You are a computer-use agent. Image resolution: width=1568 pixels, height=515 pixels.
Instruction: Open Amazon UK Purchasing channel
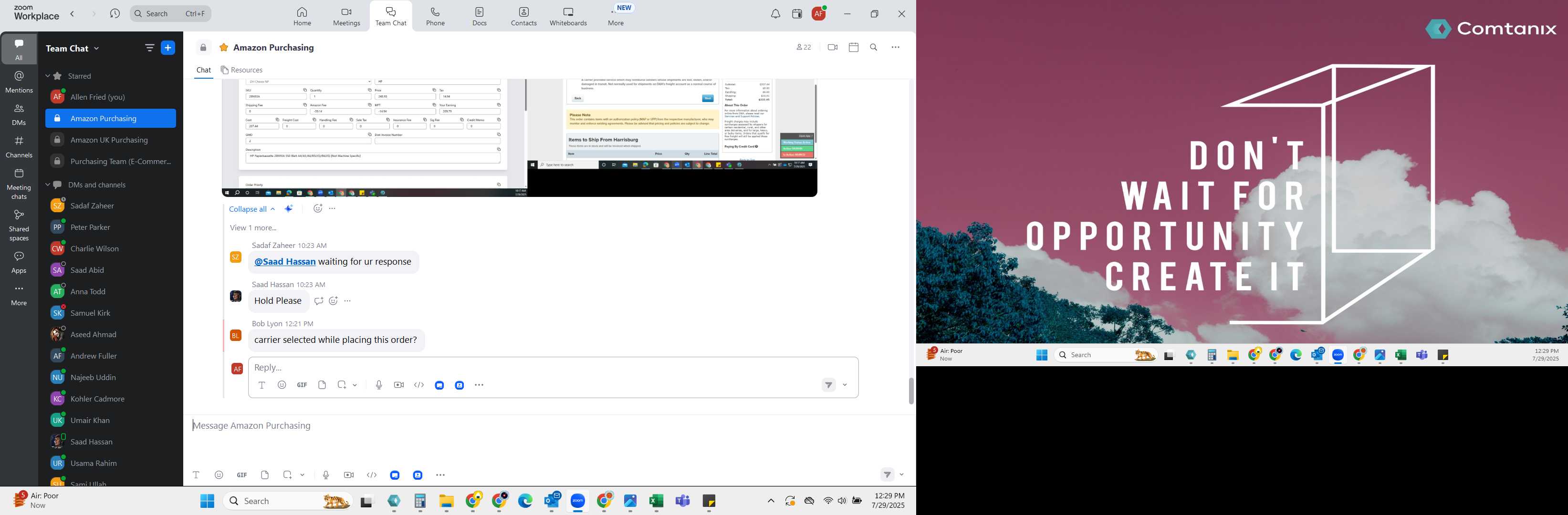pos(110,140)
